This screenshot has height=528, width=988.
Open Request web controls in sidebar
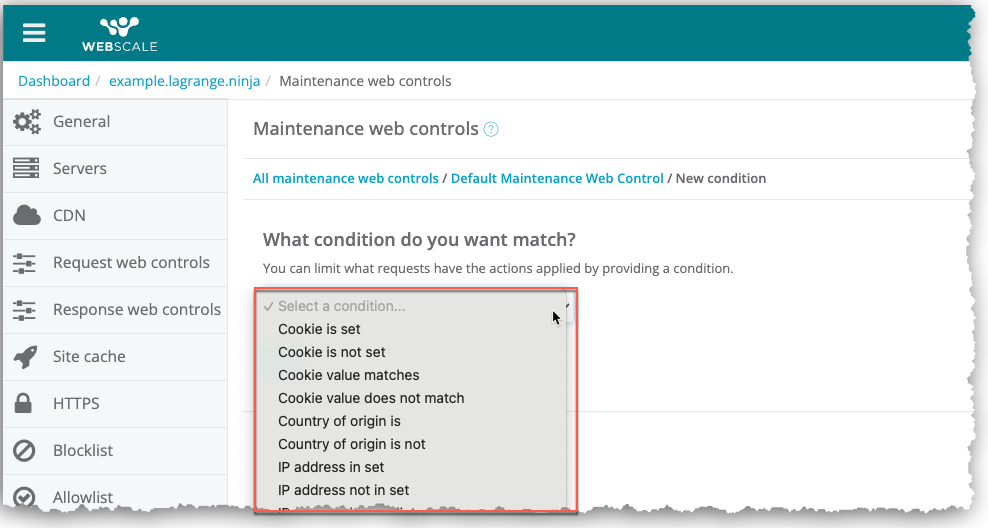(x=131, y=263)
